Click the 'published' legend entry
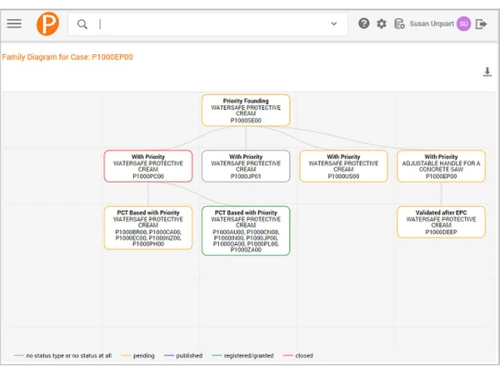Screen dimensions: 500x375 pyautogui.click(x=183, y=356)
